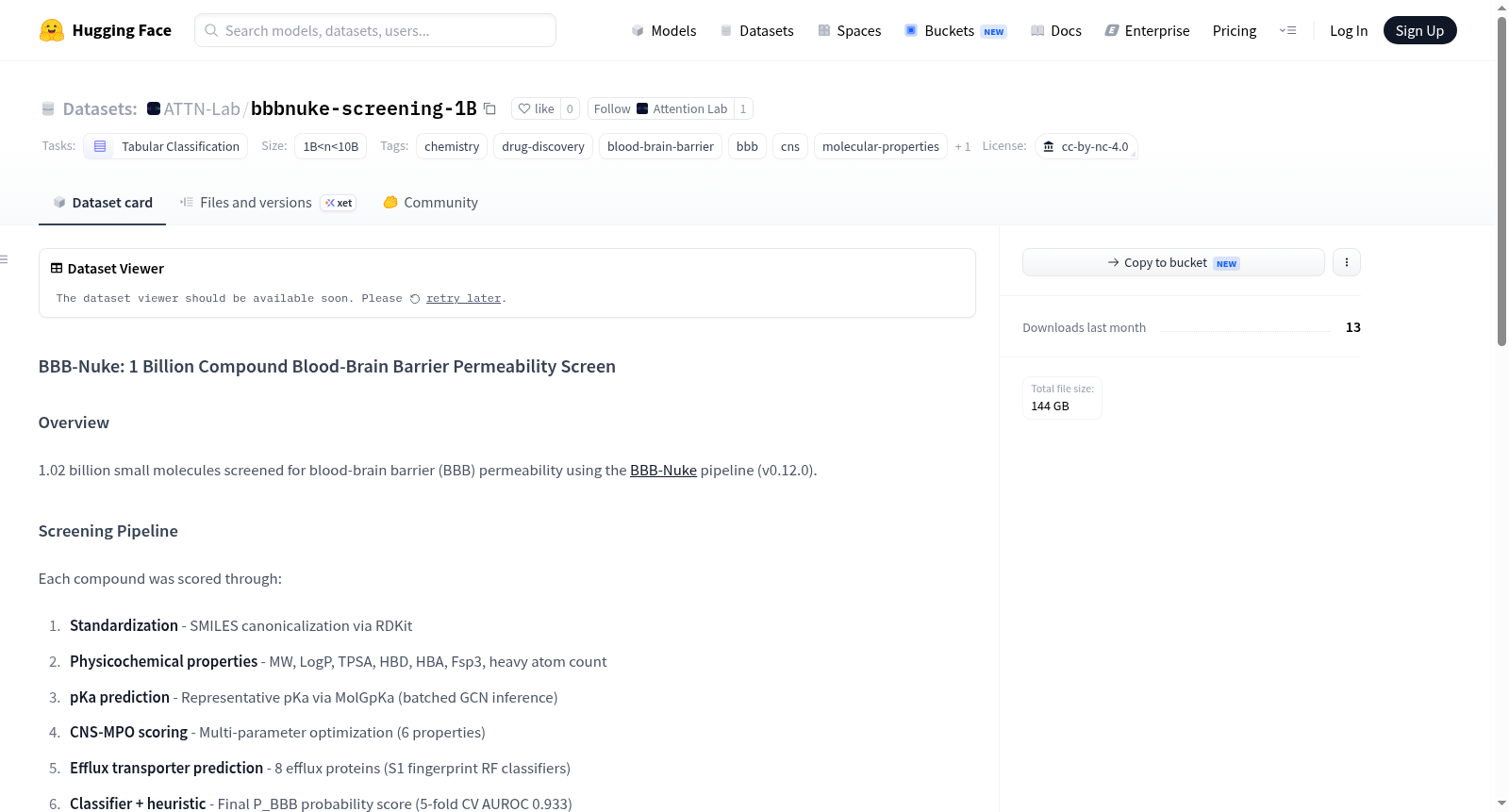The width and height of the screenshot is (1509, 812).
Task: Click the page vertical scrollbar
Action: pyautogui.click(x=1502, y=182)
